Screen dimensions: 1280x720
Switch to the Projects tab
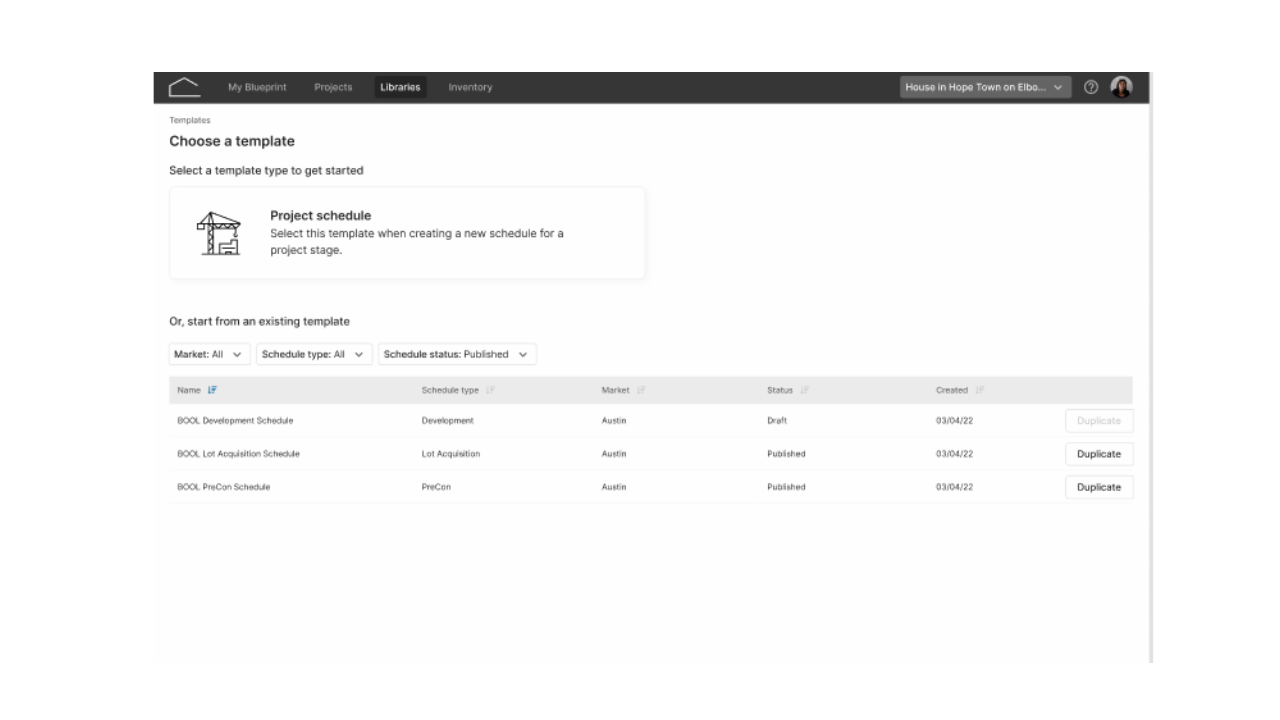333,87
